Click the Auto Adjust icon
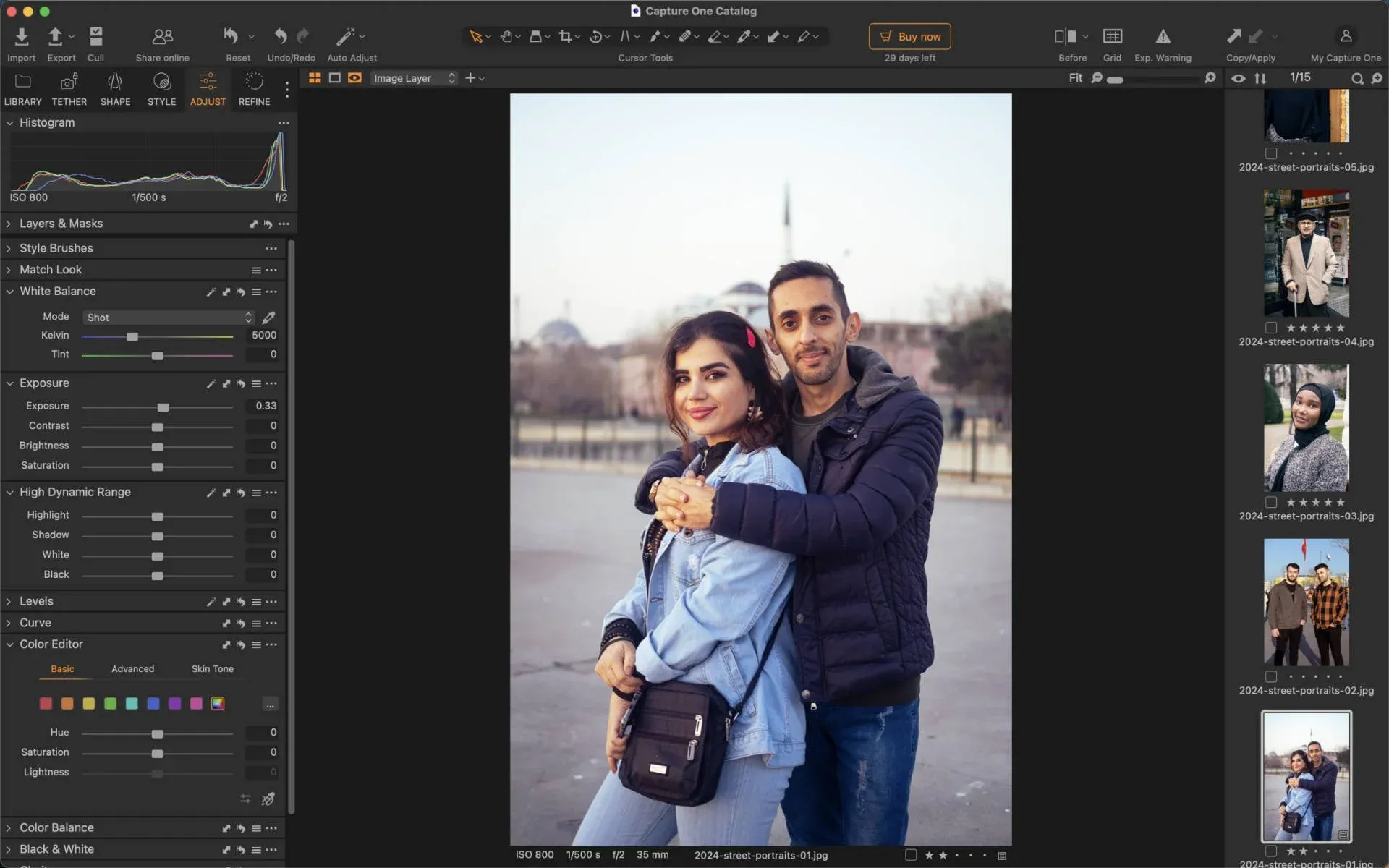 pos(344,36)
